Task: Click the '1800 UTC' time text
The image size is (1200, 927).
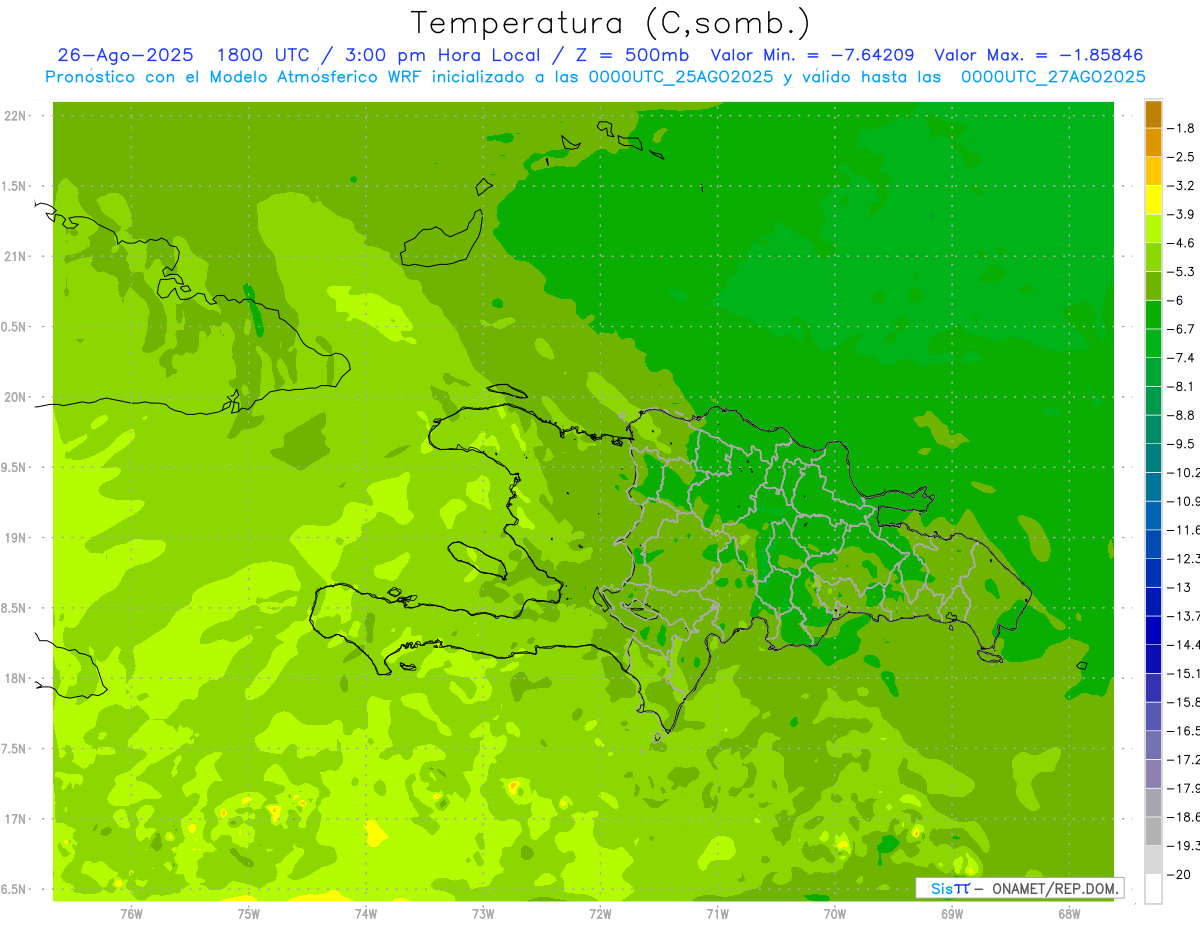Action: (x=266, y=55)
